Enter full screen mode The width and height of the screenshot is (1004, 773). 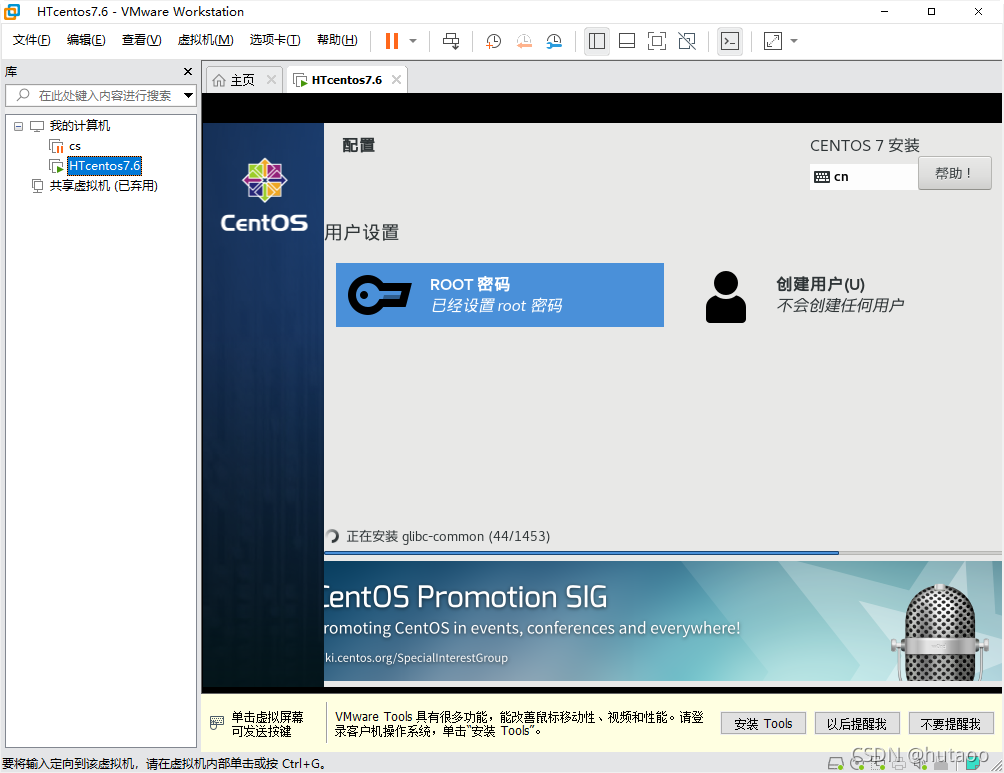click(x=657, y=41)
